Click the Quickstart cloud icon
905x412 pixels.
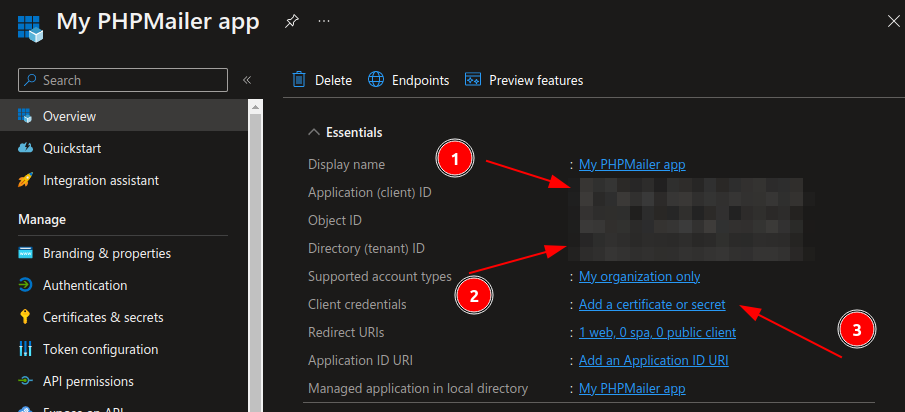coord(25,148)
